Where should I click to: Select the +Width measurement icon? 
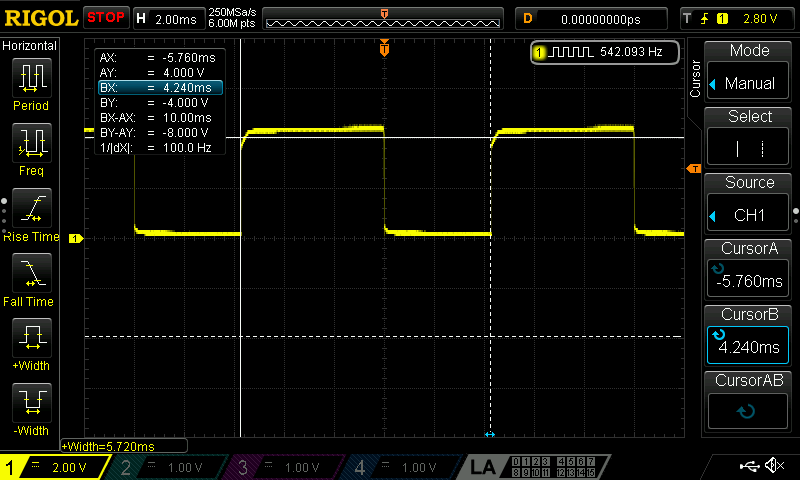31,342
